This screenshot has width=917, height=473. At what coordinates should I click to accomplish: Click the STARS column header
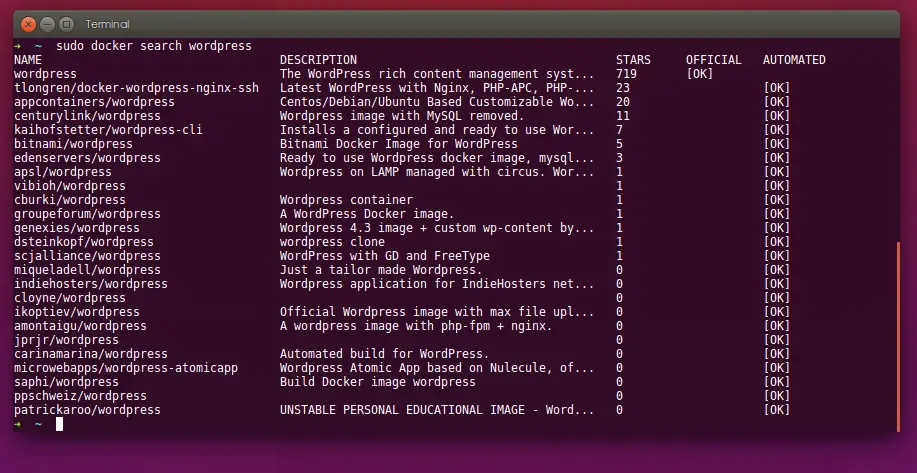point(633,60)
